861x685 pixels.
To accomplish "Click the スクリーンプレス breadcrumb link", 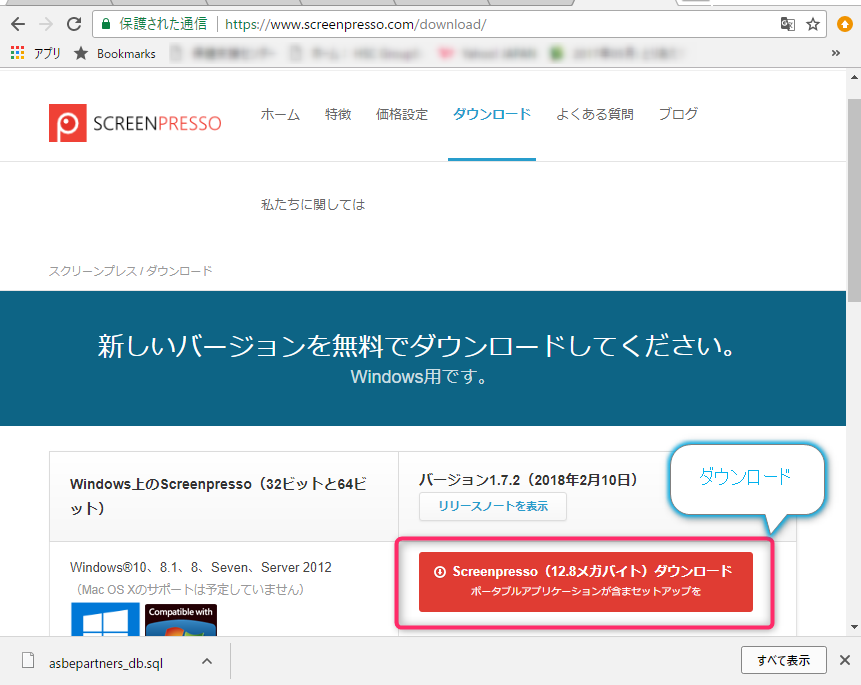I will (93, 271).
